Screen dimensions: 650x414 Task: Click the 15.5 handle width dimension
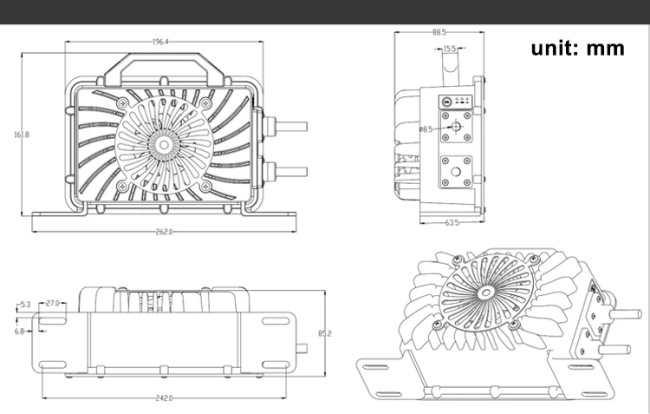449,49
